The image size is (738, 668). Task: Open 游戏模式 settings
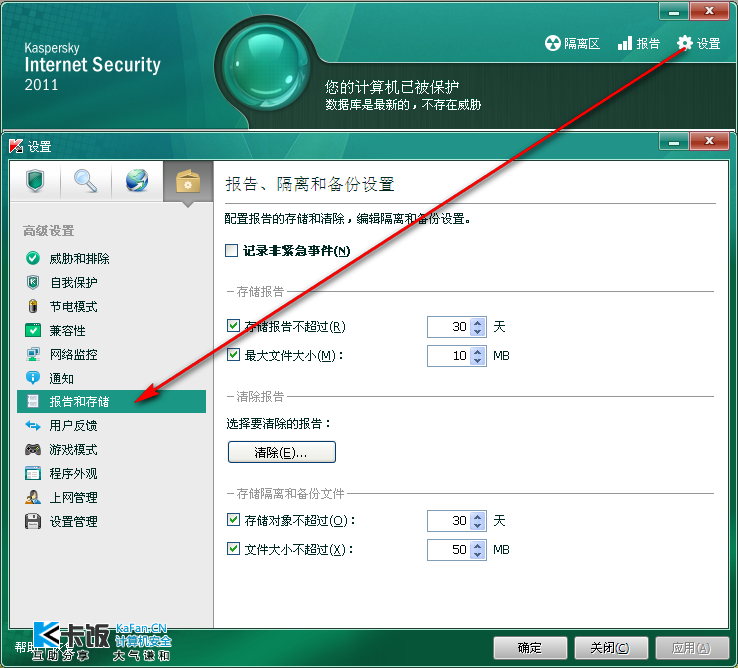112,450
